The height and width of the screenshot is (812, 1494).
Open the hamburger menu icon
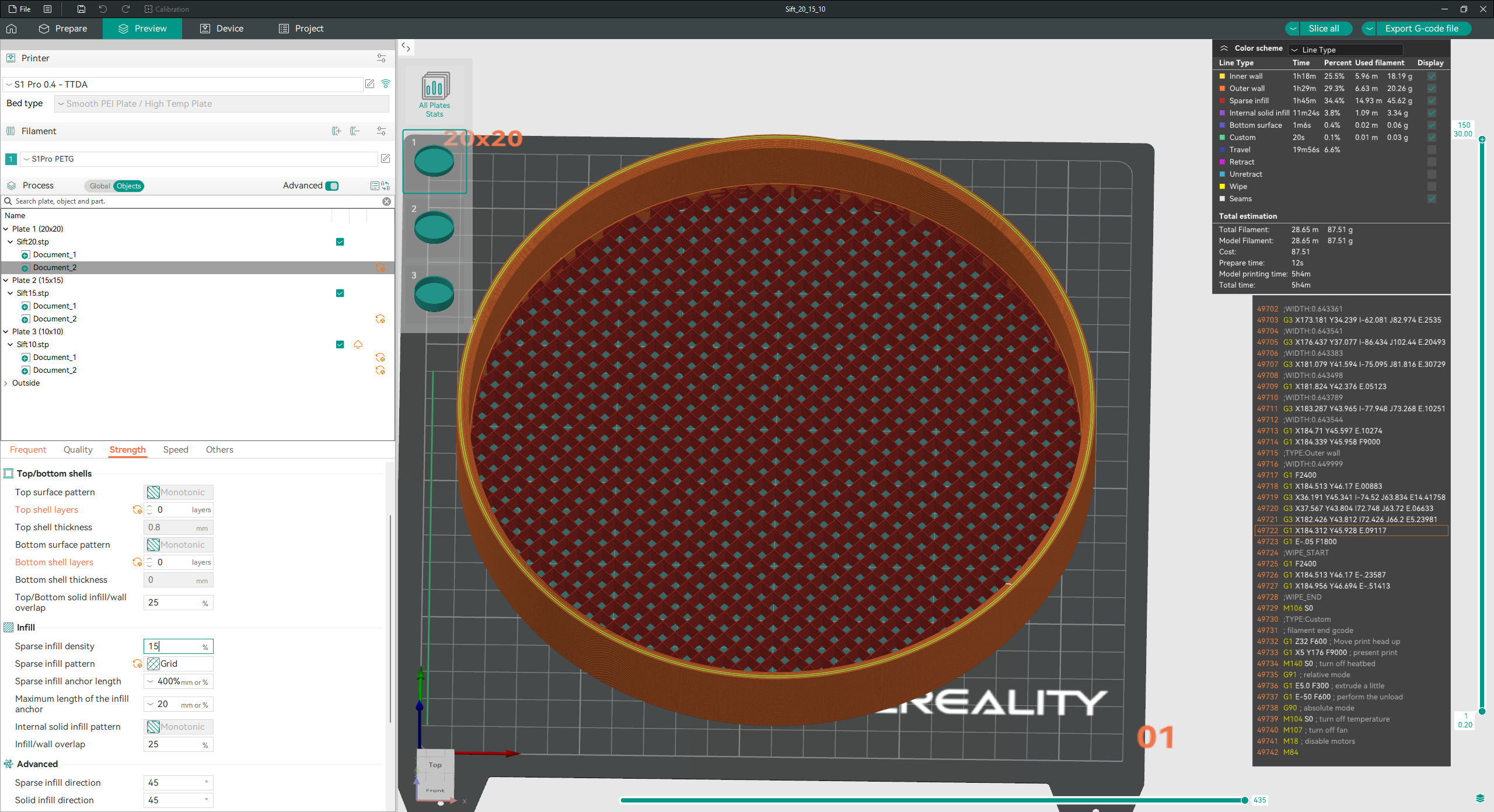[48, 9]
